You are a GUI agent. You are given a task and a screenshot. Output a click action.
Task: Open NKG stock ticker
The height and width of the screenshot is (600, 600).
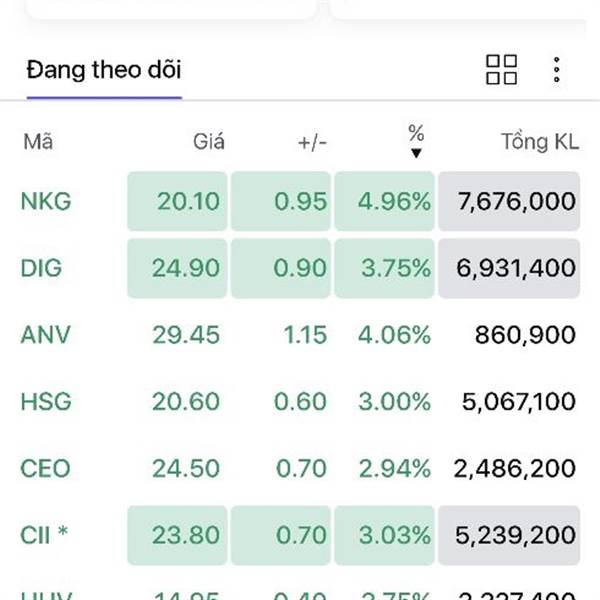coord(46,201)
